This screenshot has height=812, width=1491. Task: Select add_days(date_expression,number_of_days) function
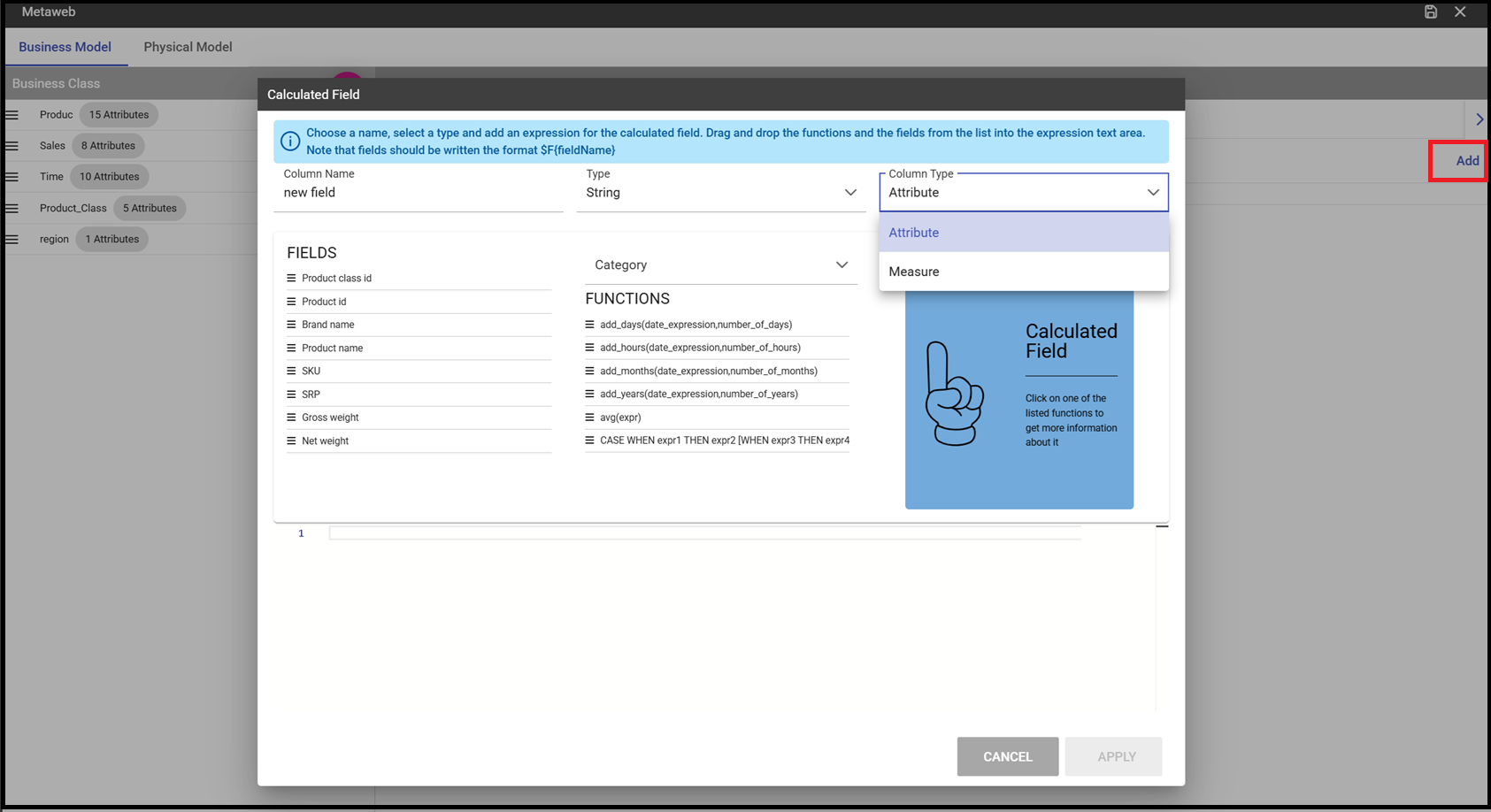696,325
